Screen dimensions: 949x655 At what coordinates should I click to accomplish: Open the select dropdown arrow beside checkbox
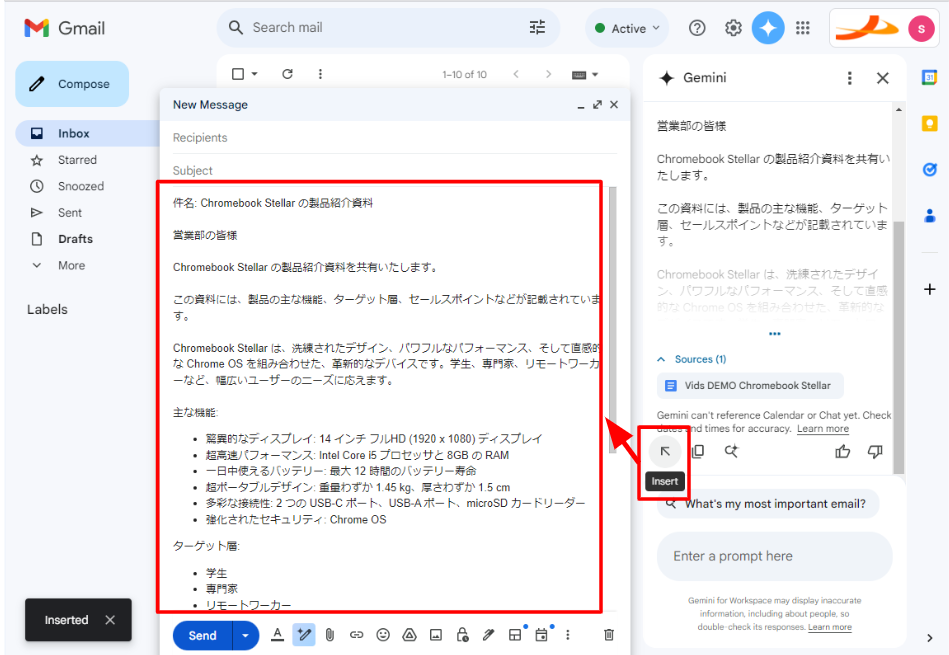pos(255,74)
